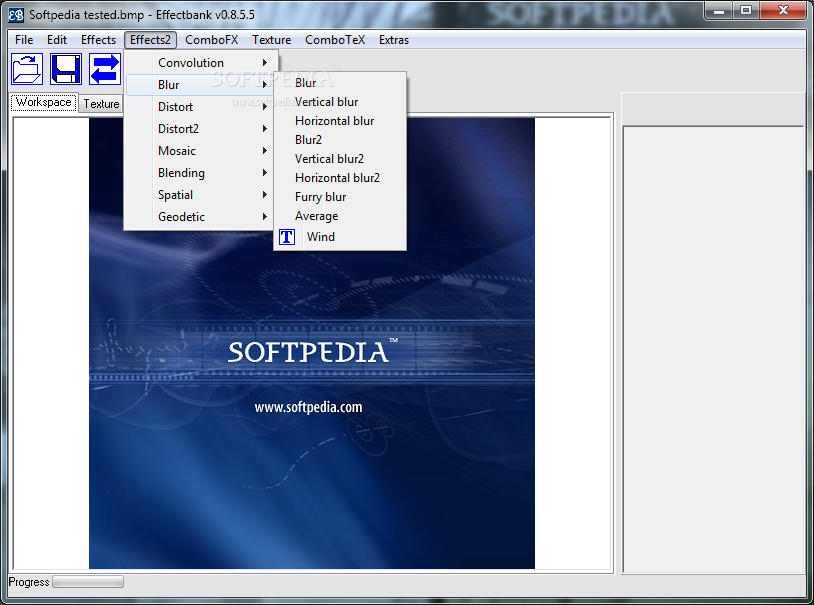Viewport: 814px width, 605px height.
Task: Open the Texture menu in the menu bar
Action: coord(272,40)
